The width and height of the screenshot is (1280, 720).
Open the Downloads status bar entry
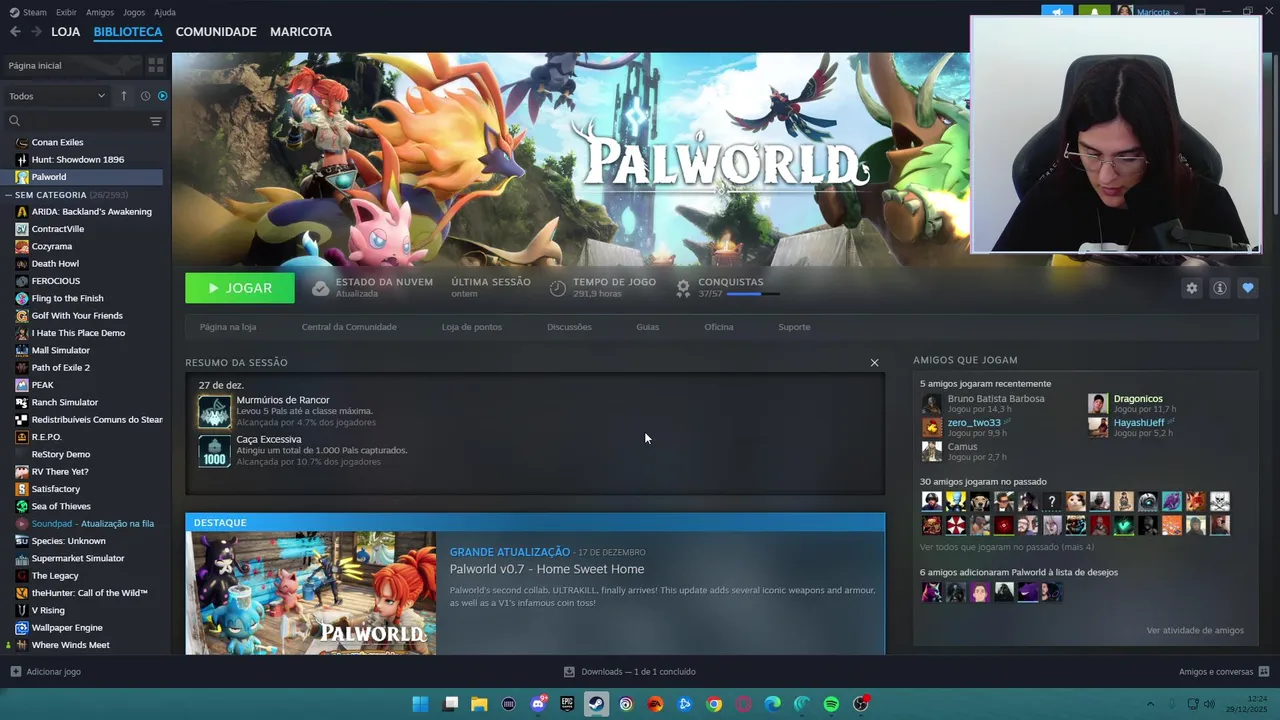coord(630,672)
